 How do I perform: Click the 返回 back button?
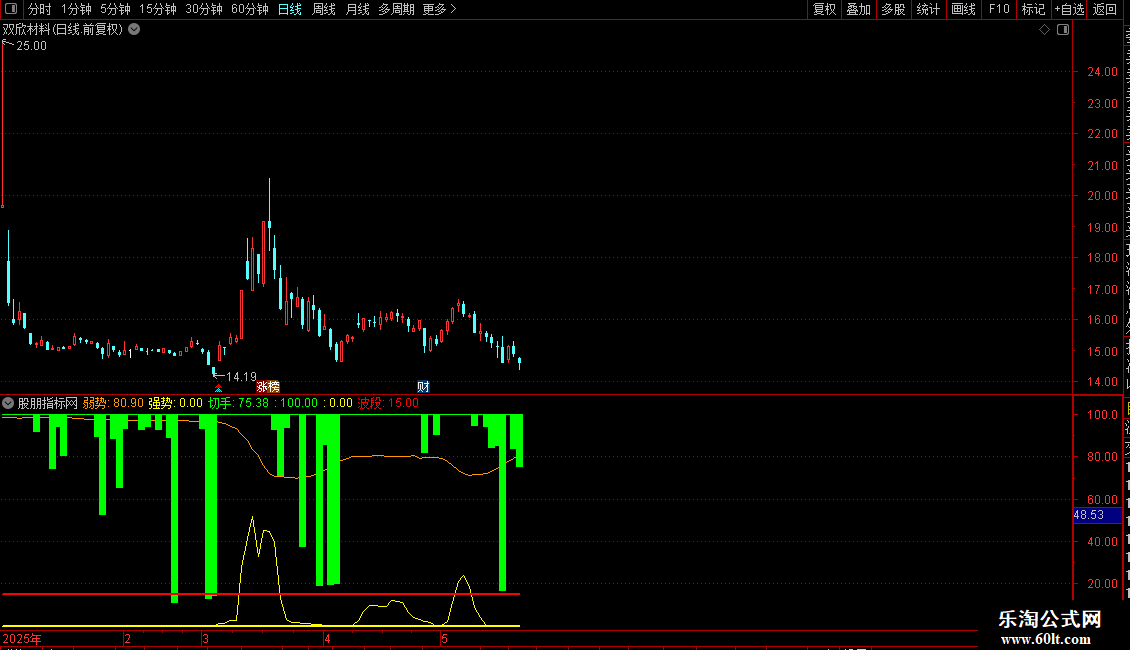tap(1104, 9)
